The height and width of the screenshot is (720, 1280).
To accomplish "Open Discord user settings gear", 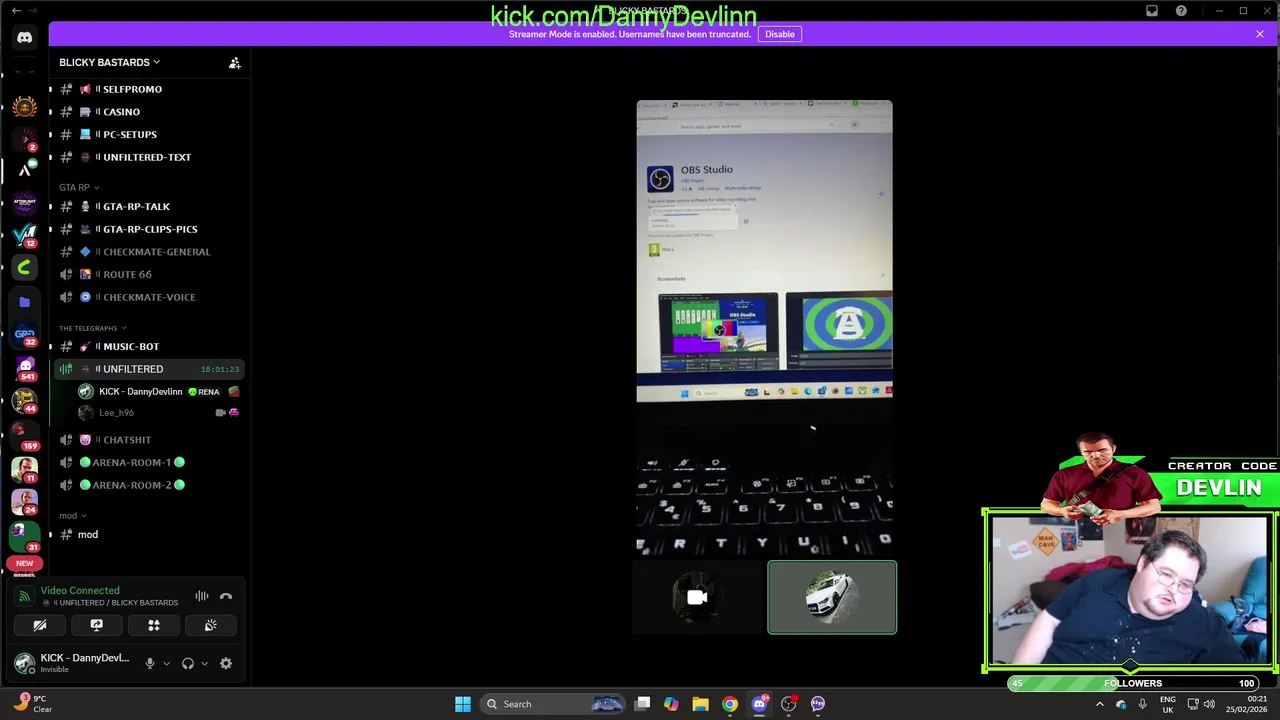I will pos(226,663).
